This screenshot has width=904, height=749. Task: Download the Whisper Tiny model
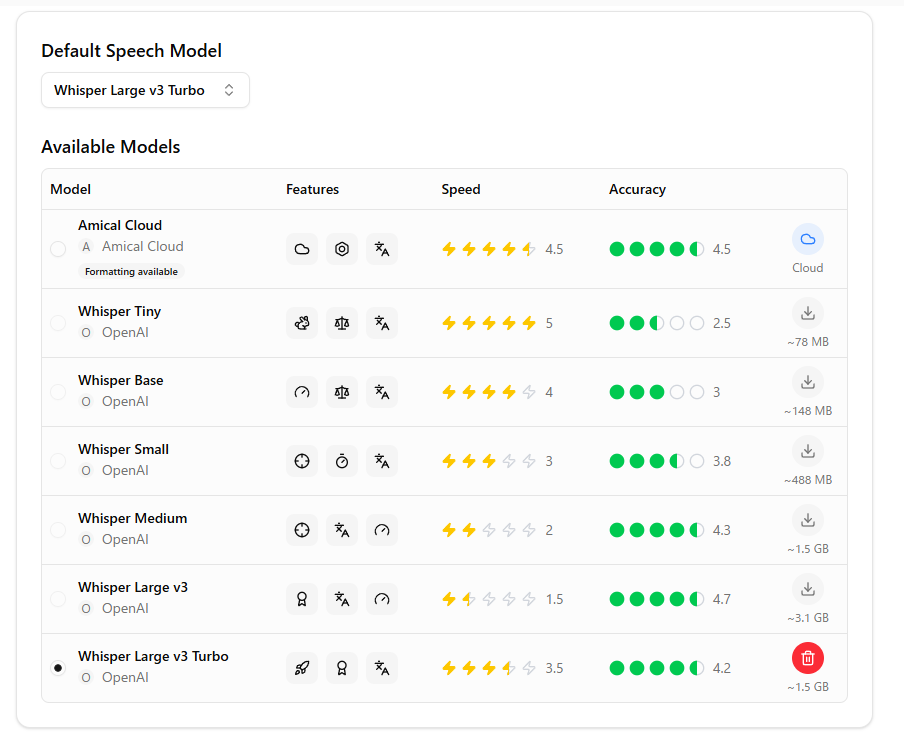(808, 313)
